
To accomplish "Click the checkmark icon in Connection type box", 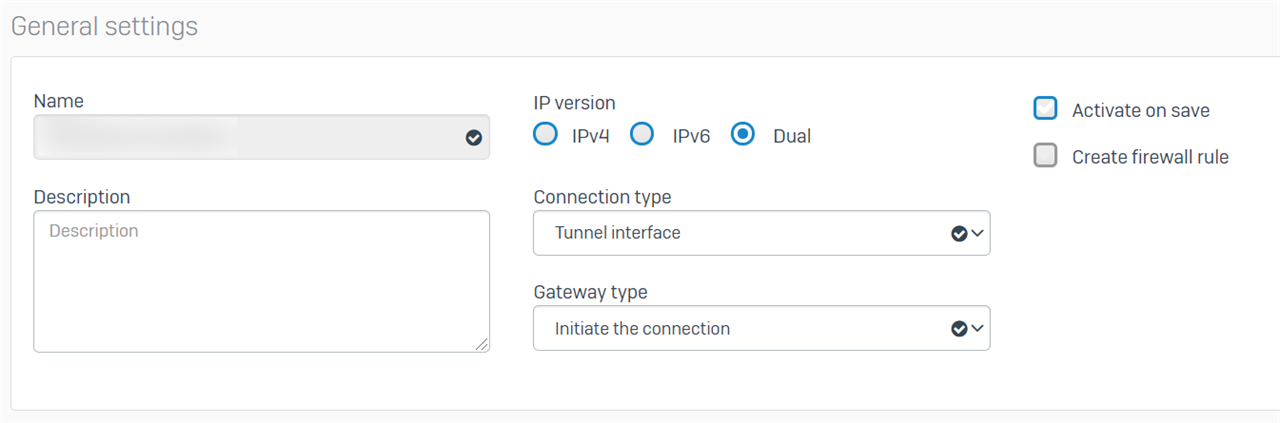I will coord(959,233).
